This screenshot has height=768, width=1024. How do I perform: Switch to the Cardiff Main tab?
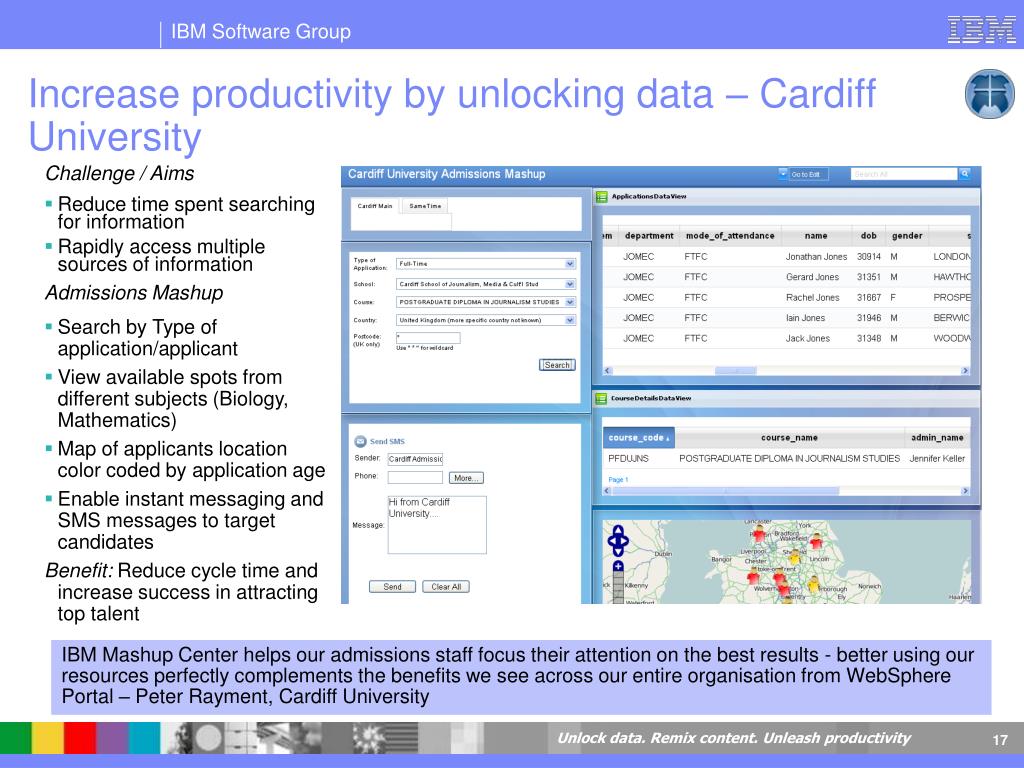[x=375, y=206]
